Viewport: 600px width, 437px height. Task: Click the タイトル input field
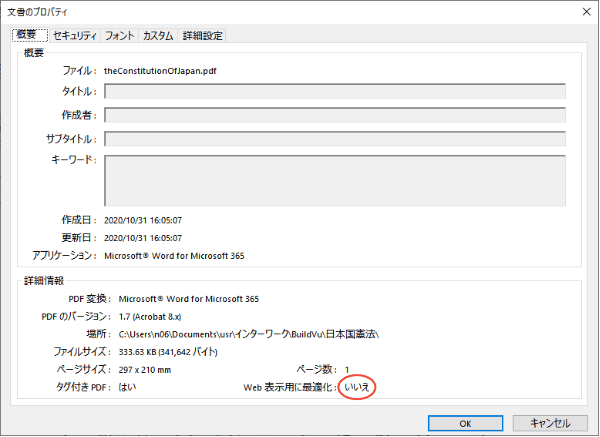335,92
